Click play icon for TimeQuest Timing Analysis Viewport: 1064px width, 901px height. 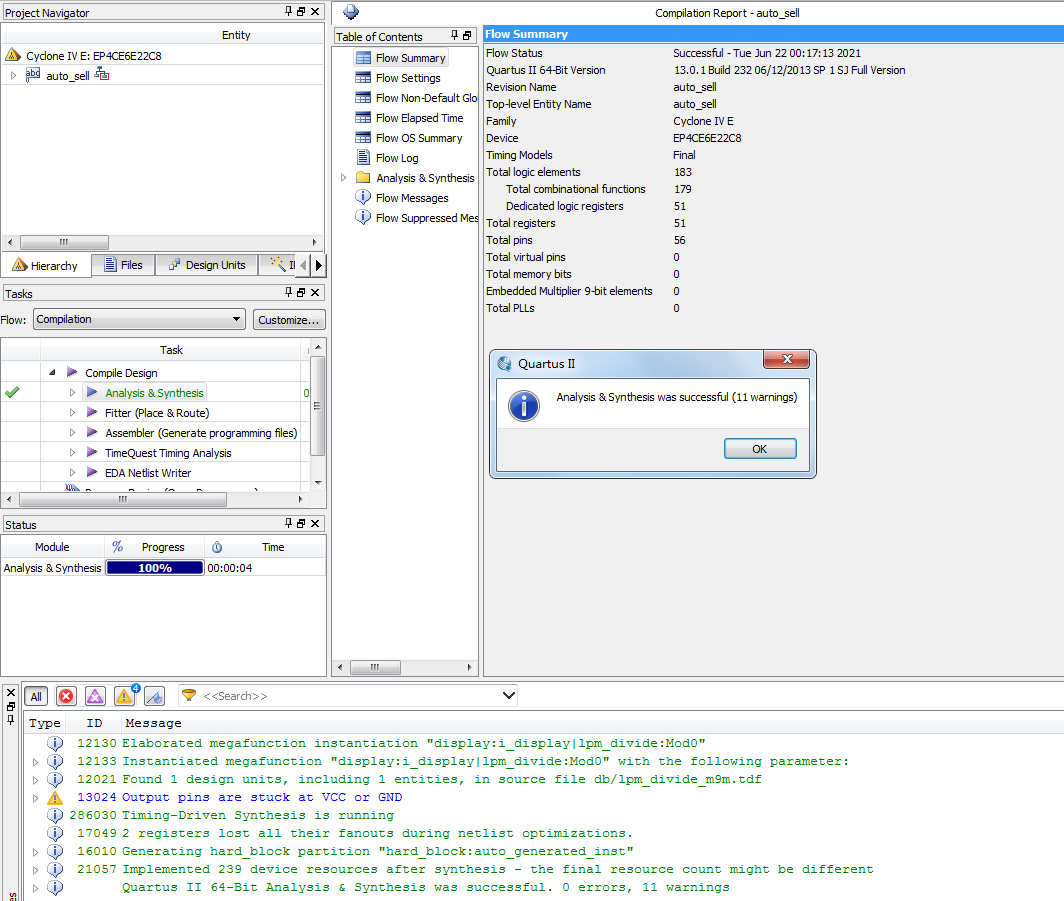point(92,453)
